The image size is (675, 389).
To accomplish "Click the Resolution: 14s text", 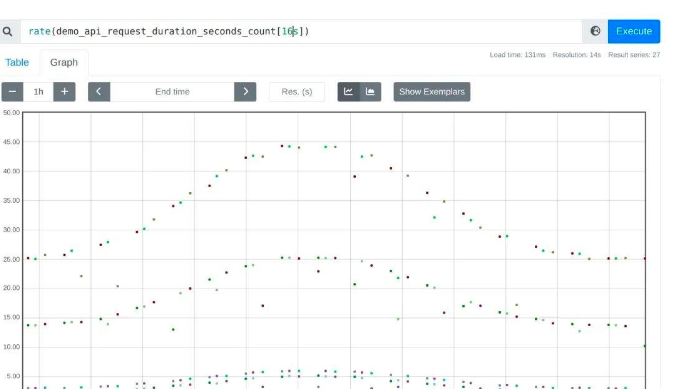I will click(576, 55).
